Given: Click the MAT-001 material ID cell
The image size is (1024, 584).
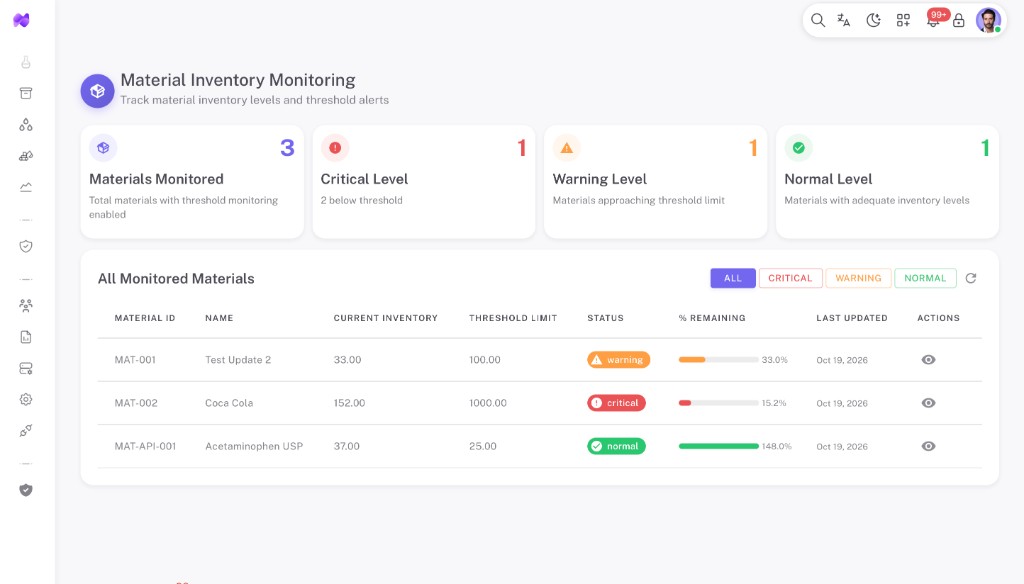Looking at the screenshot, I should tap(135, 360).
